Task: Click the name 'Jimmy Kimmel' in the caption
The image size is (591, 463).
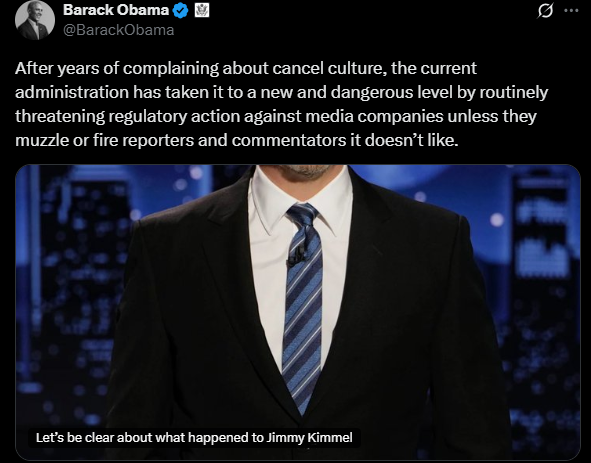Action: [309, 438]
